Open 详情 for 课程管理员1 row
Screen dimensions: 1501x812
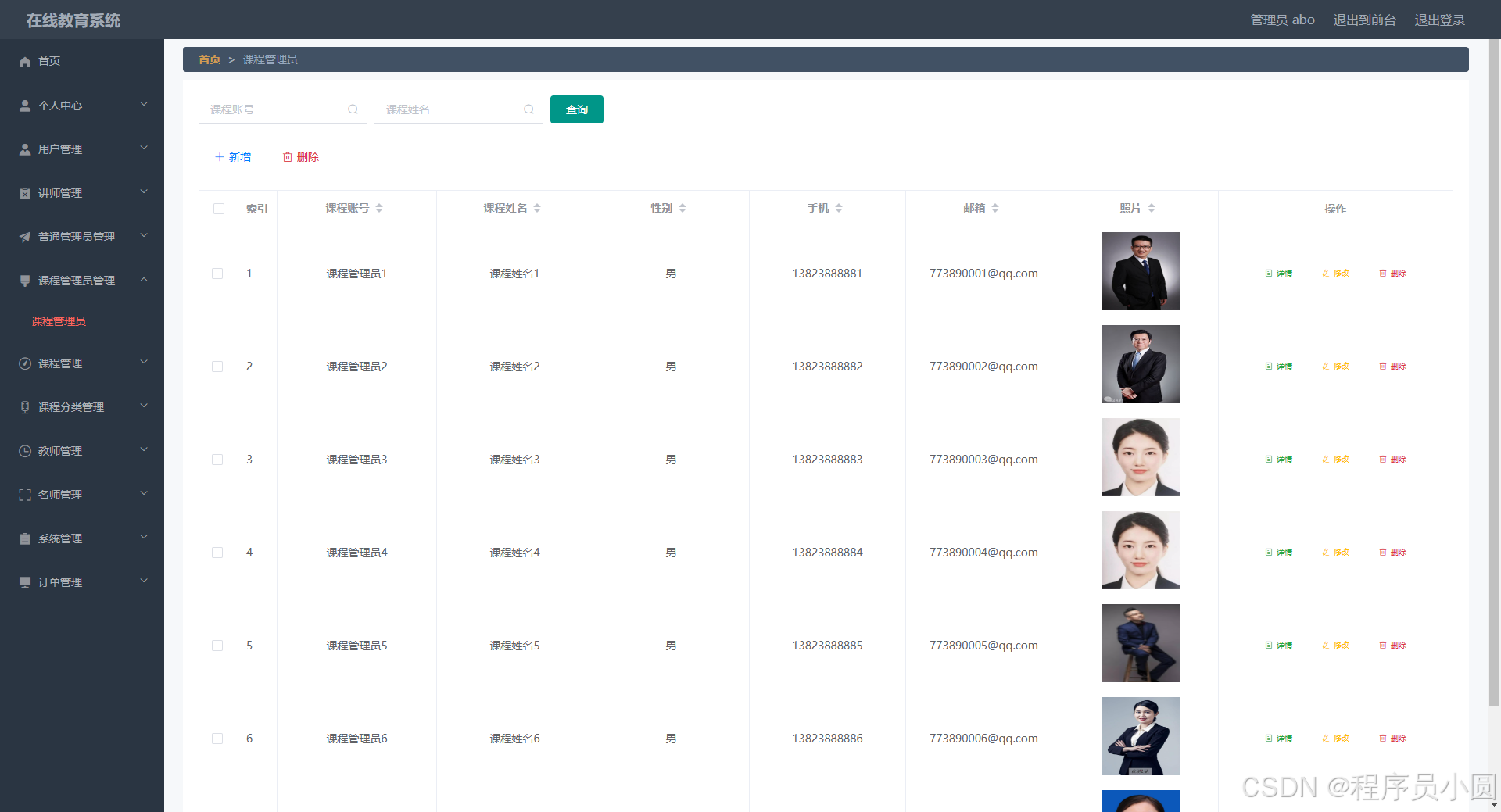coord(1279,274)
